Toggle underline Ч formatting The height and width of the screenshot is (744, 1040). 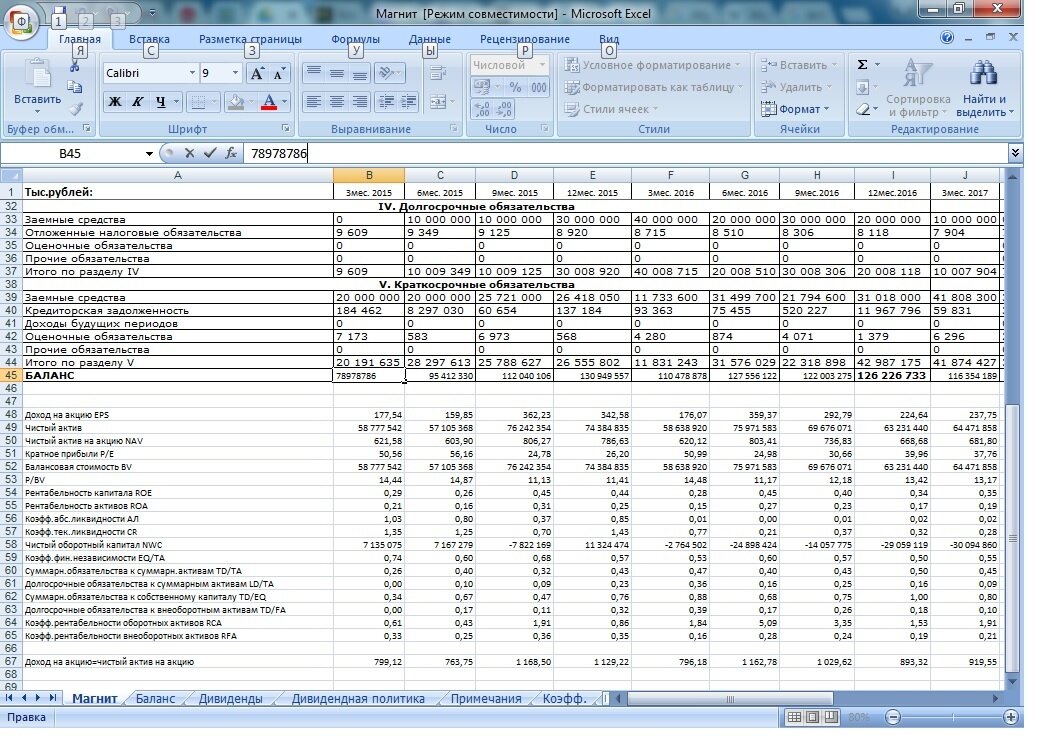point(160,101)
